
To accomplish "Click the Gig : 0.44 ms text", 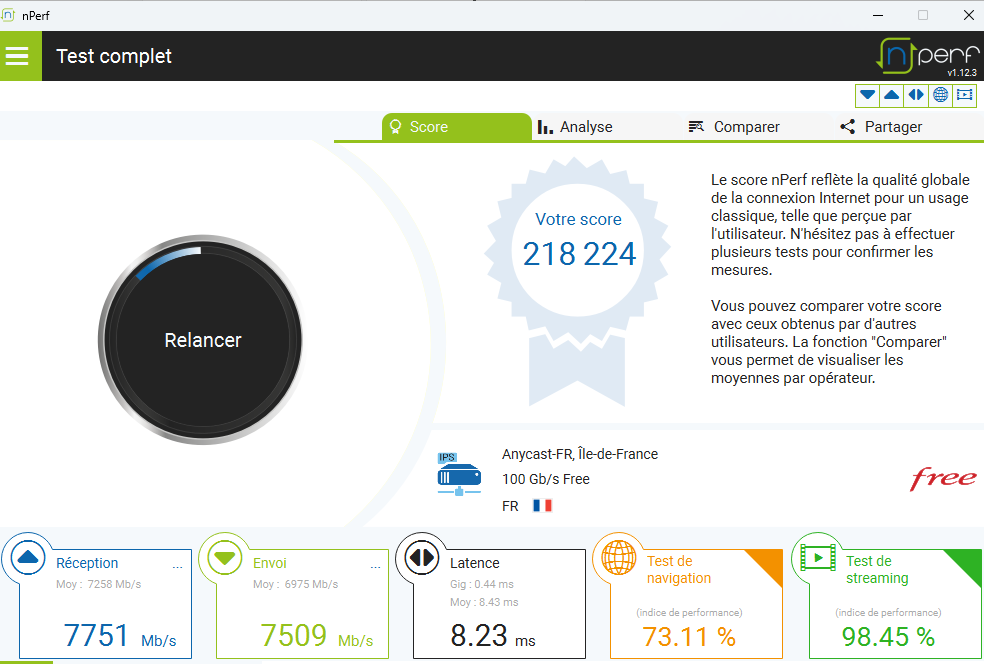I will pos(481,584).
